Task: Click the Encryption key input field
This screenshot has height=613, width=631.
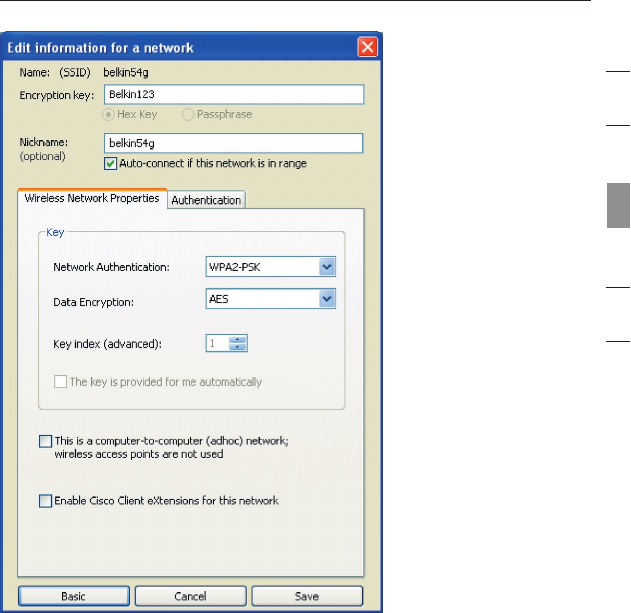Action: click(x=234, y=95)
